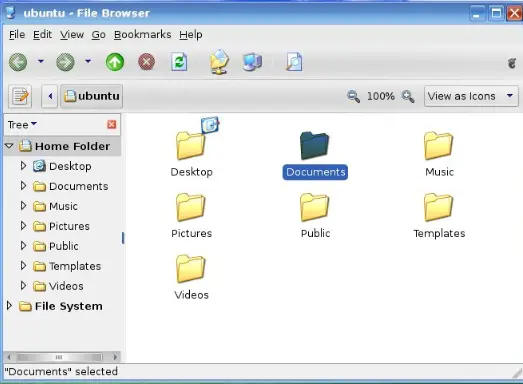The height and width of the screenshot is (384, 523).
Task: Click the green Up directory arrow
Action: tap(115, 62)
